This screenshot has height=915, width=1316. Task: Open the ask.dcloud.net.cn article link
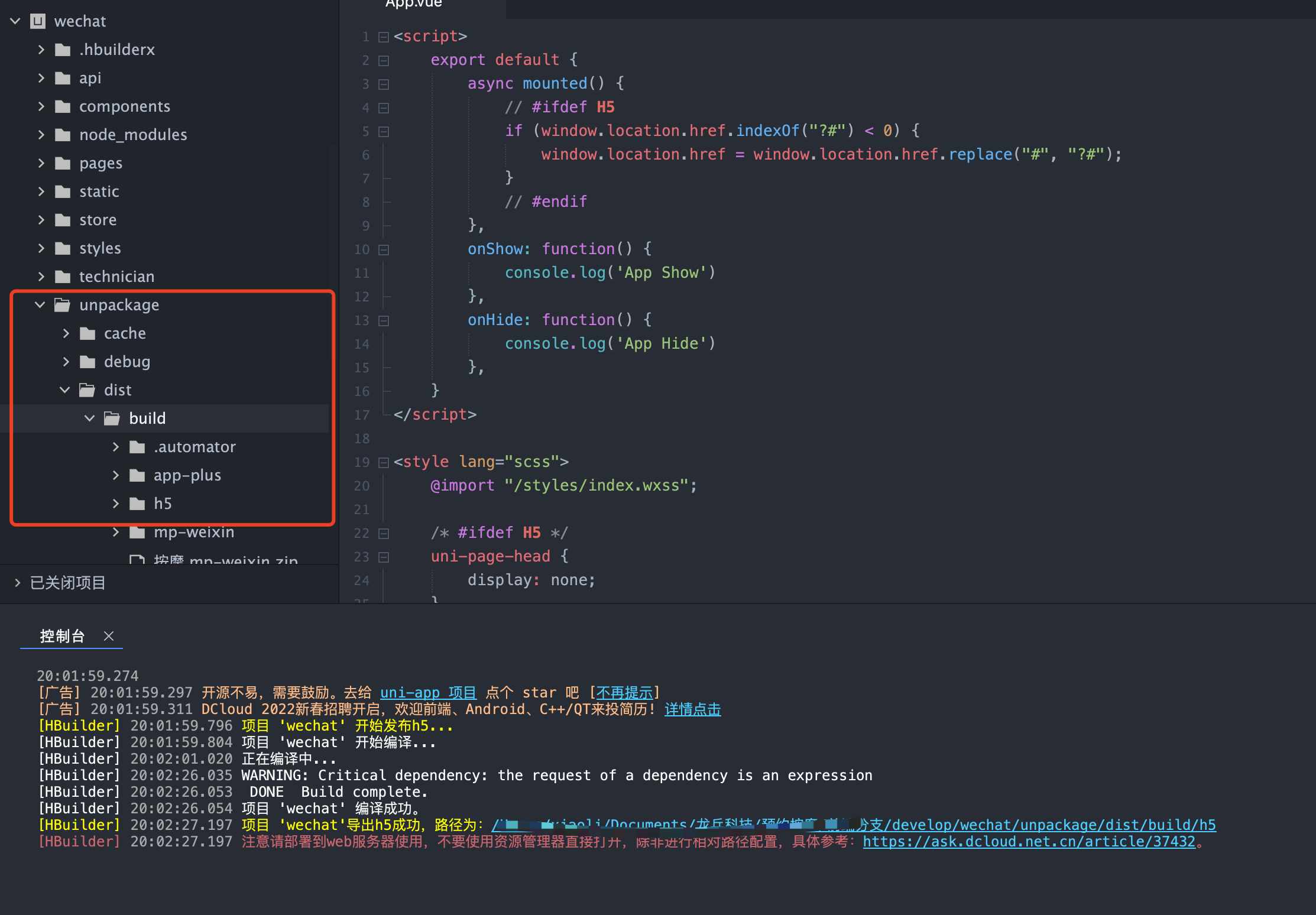(1029, 842)
